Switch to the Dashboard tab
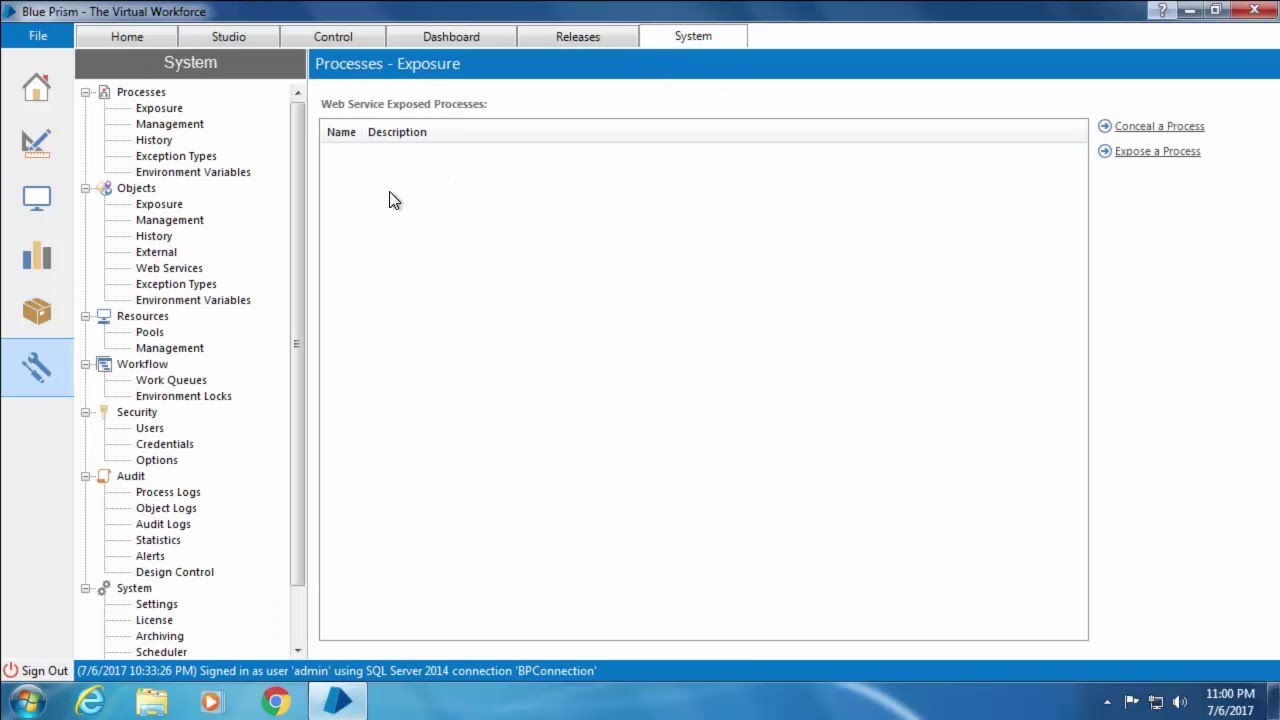This screenshot has height=720, width=1280. pos(451,37)
